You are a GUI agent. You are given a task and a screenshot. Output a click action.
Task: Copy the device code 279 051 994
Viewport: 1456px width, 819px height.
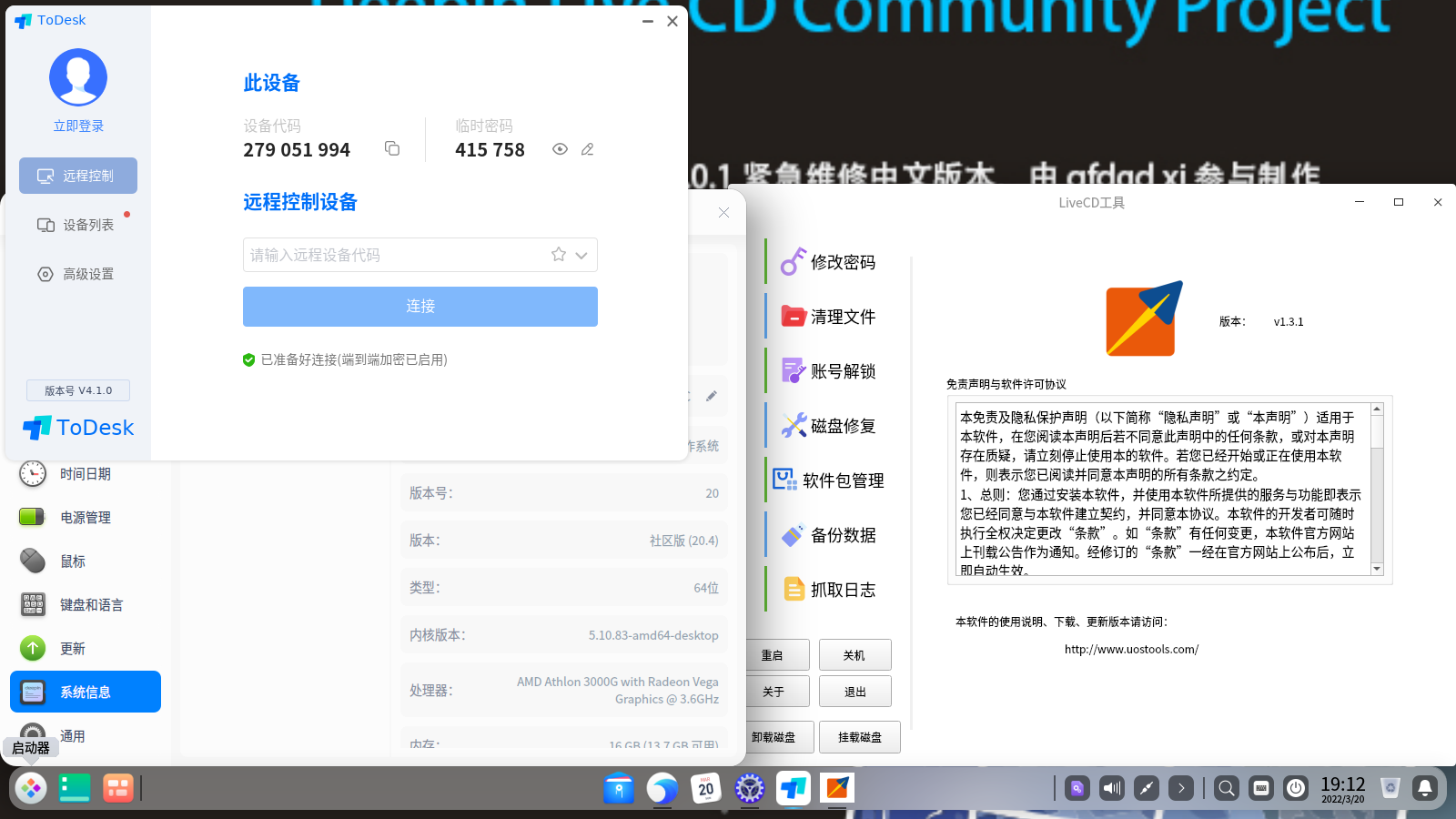392,148
